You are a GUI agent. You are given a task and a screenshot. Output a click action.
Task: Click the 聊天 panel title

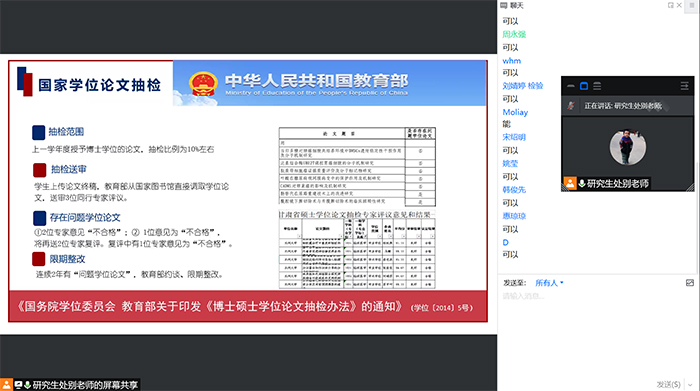click(x=517, y=5)
